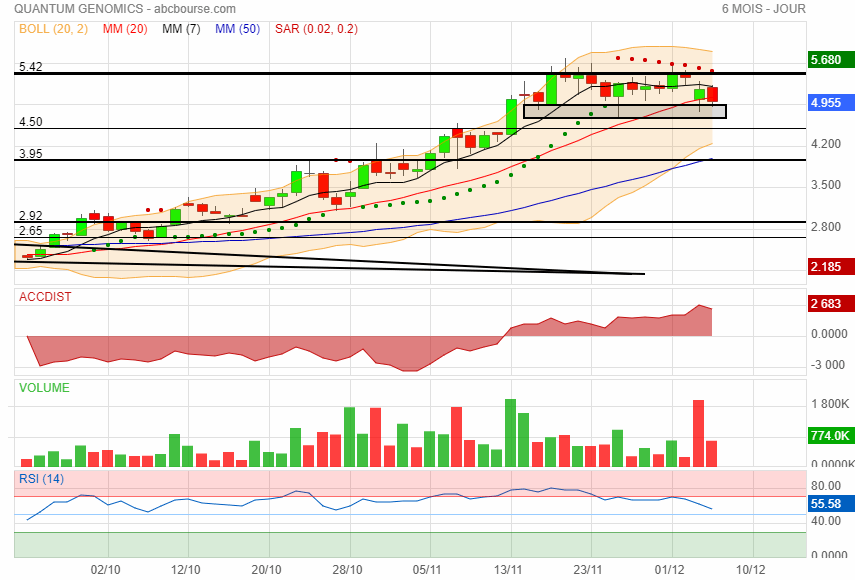Click the 13/11 date axis label
855x580 pixels.
[508, 570]
